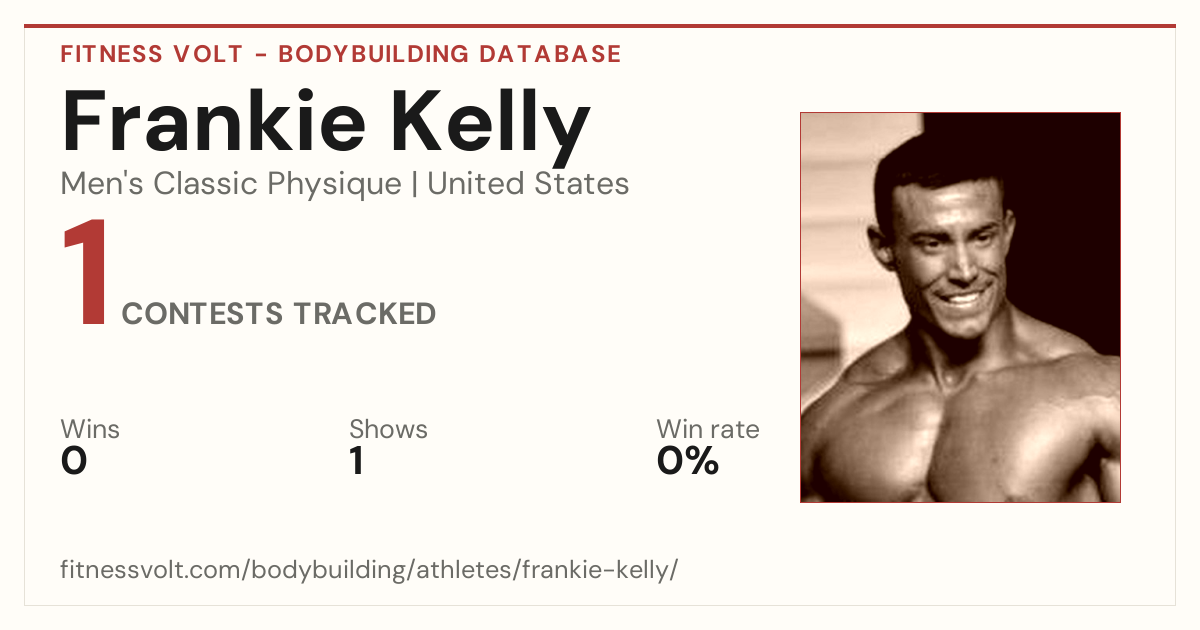
Task: Select the Men's Classic Physique text
Action: [232, 184]
